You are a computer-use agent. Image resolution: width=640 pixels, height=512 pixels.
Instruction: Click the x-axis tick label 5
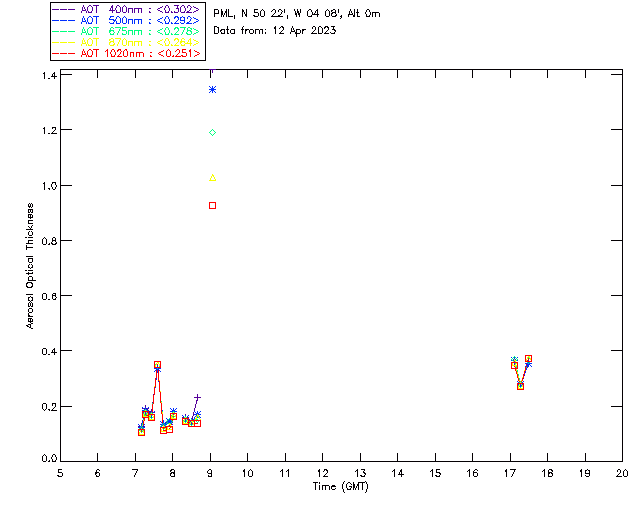point(60,473)
